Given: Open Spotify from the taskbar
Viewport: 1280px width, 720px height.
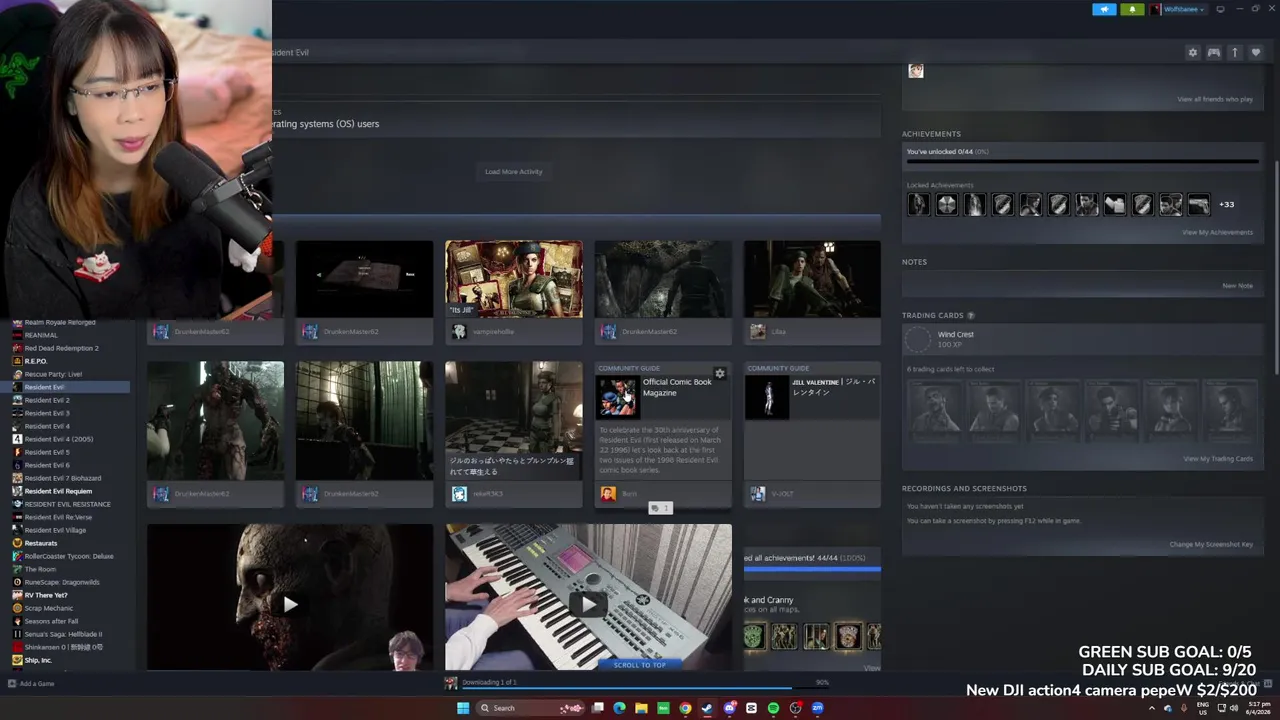Looking at the screenshot, I should click(x=773, y=708).
